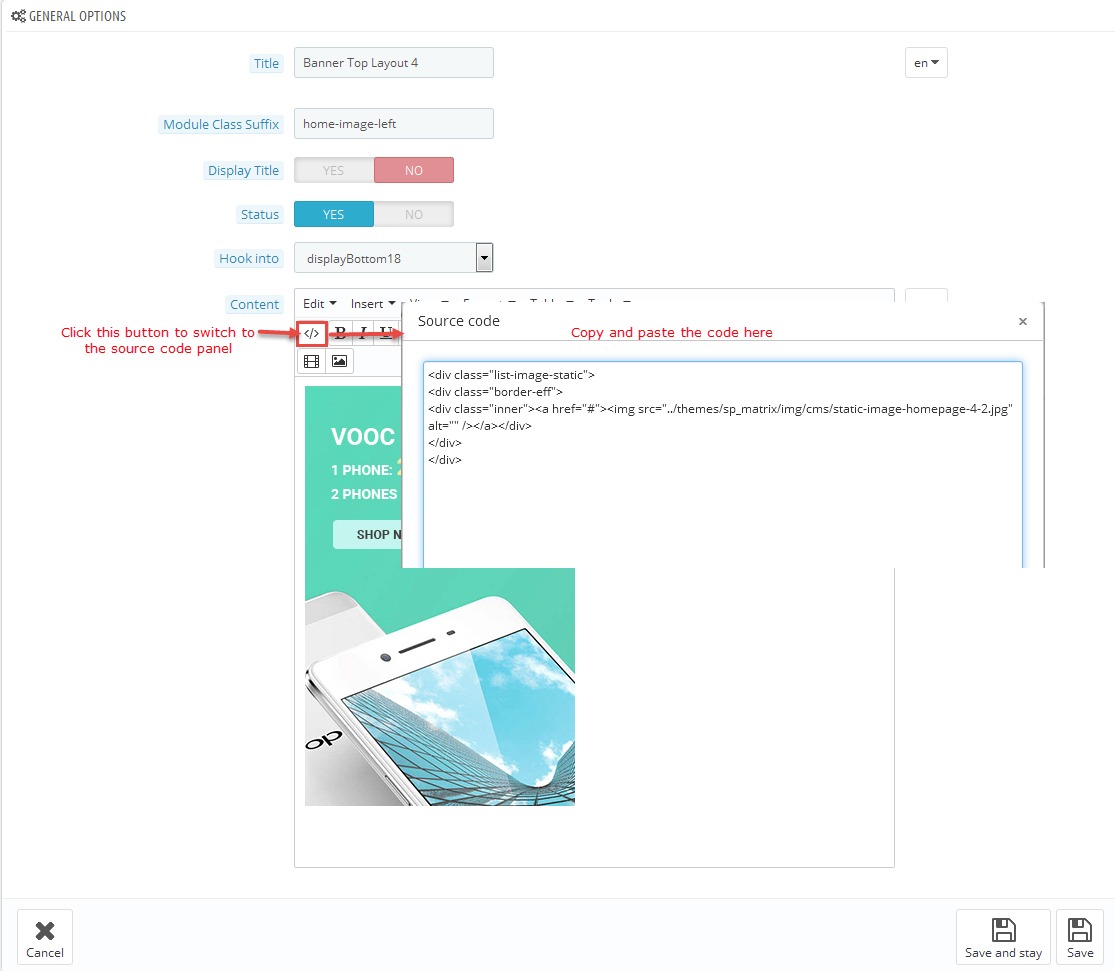
Task: Click the Hook into label
Action: [x=249, y=259]
